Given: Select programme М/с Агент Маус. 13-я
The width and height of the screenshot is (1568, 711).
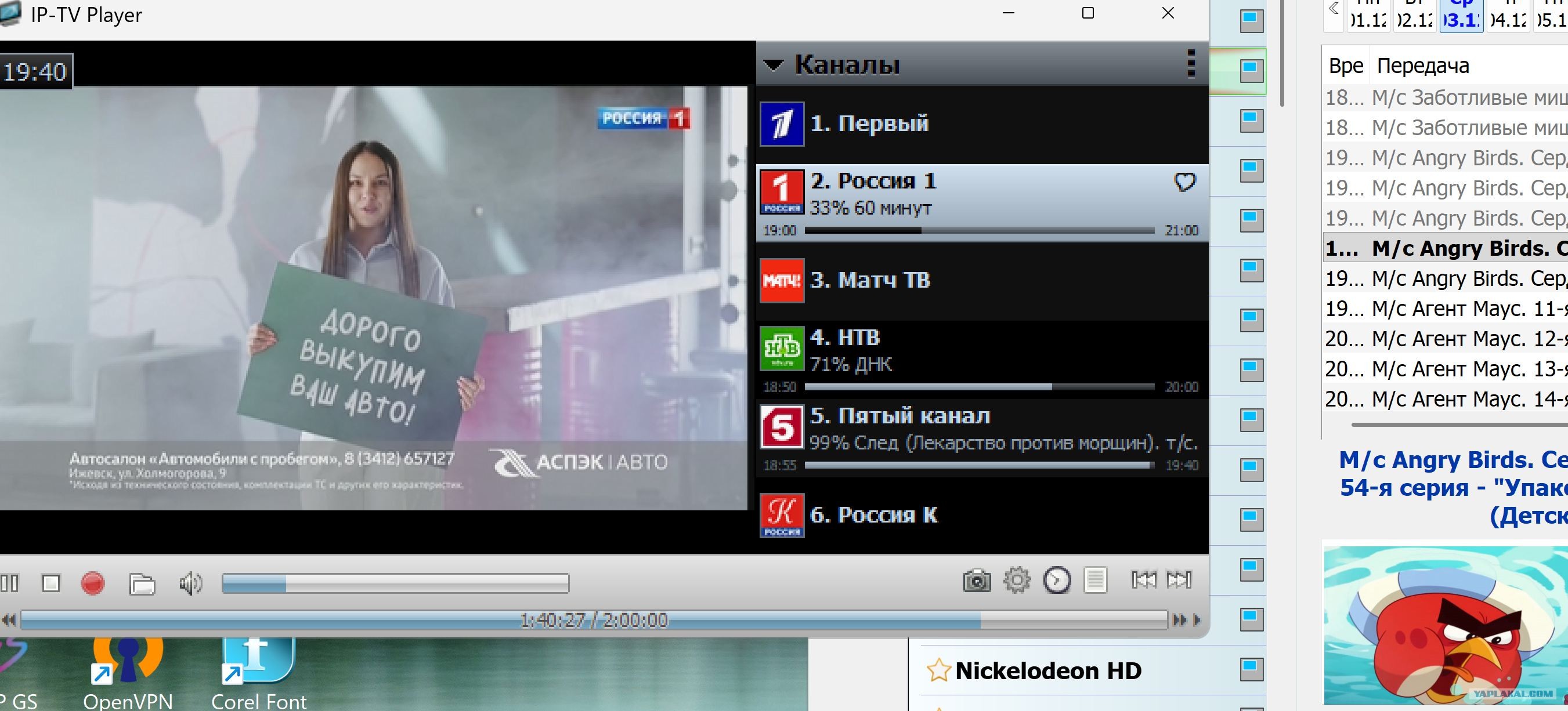Looking at the screenshot, I should point(1446,369).
